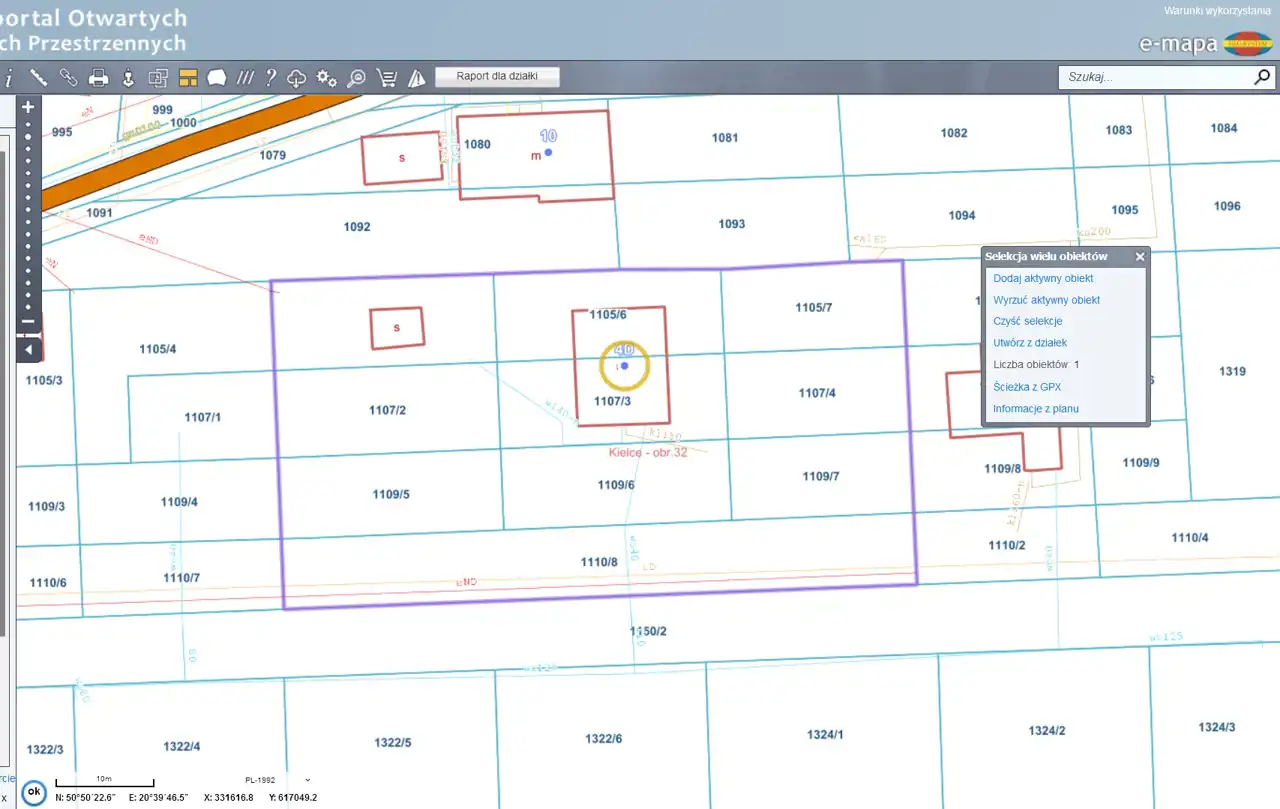1280x809 pixels.
Task: Toggle the hatch lines tool
Action: point(245,77)
